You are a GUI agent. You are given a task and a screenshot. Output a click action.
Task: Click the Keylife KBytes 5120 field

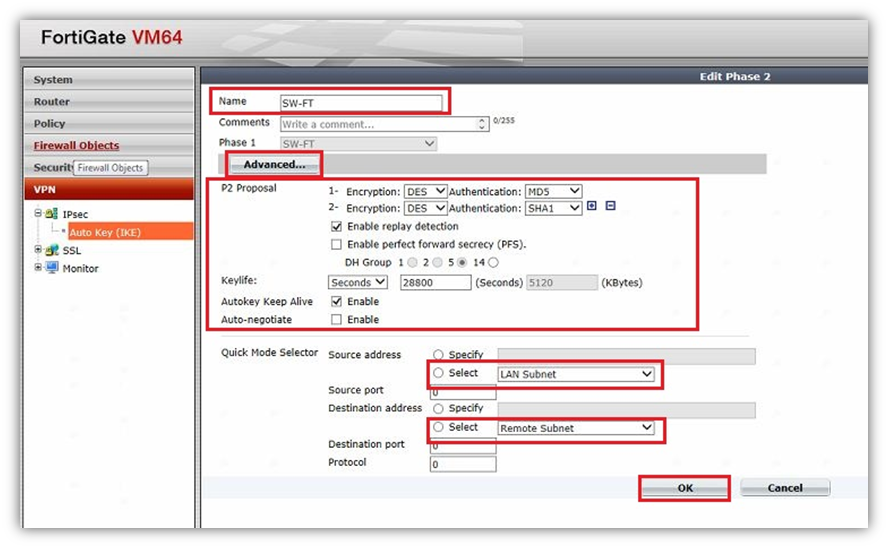point(562,282)
